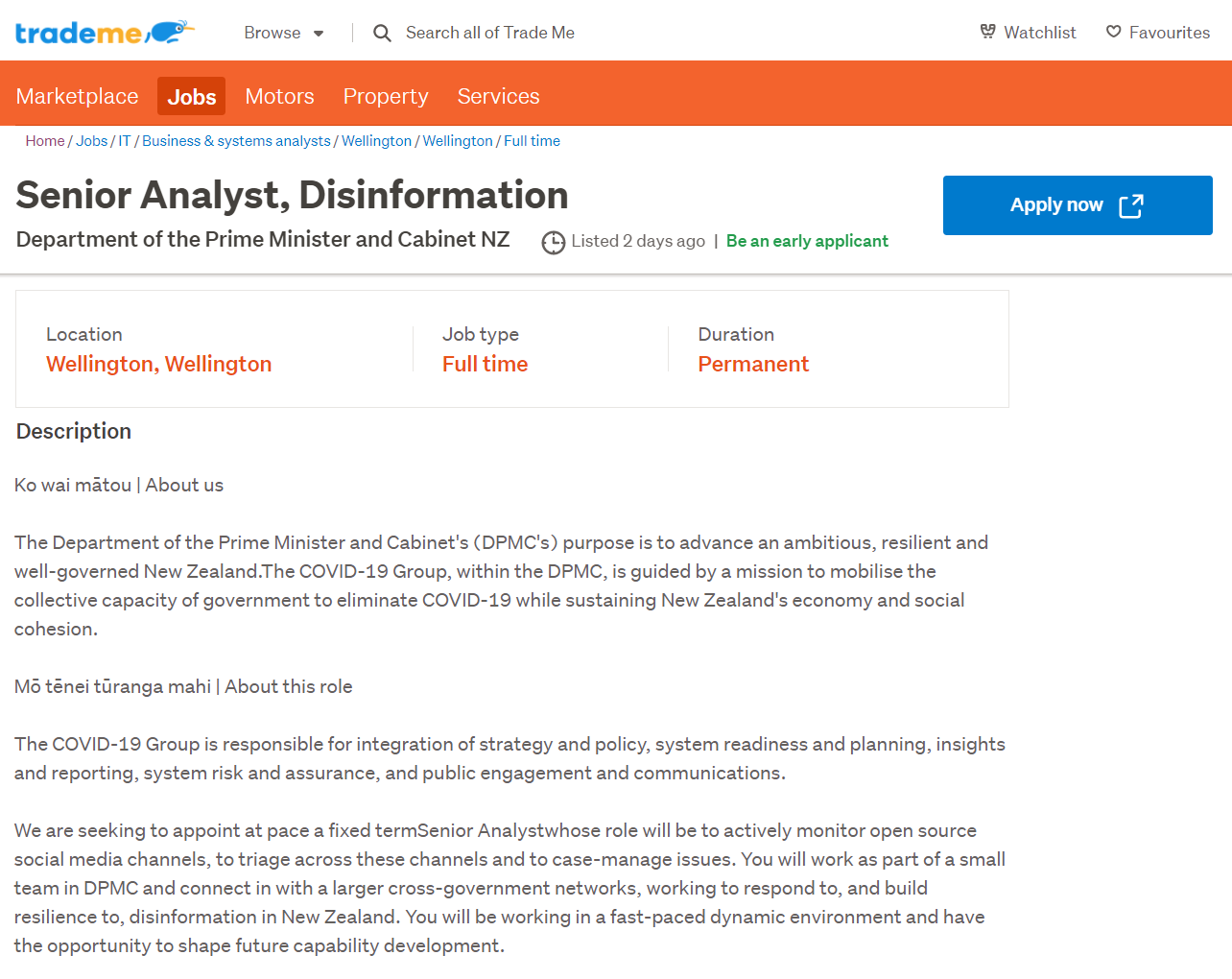
Task: Open the Full time breadcrumb link
Action: tap(532, 141)
